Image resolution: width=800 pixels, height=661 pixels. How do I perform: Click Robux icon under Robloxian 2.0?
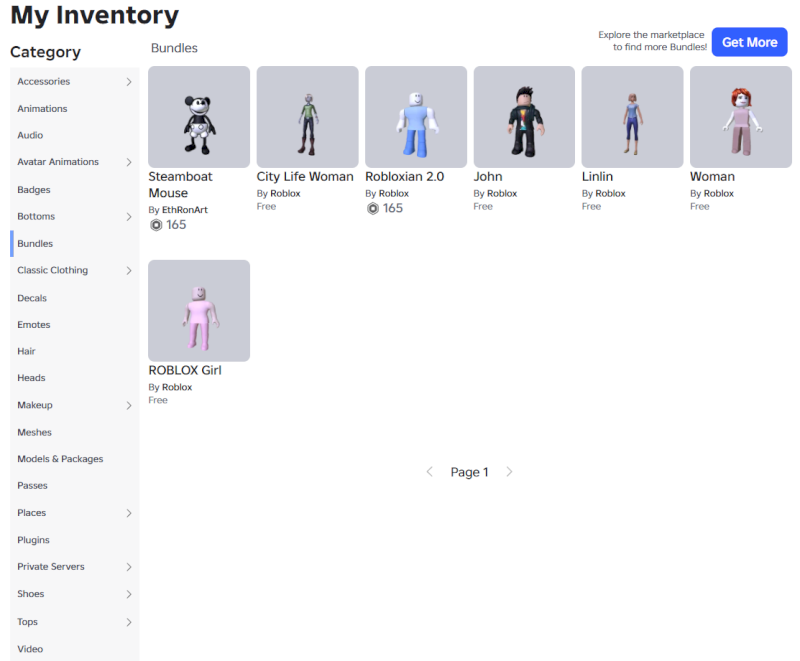pyautogui.click(x=373, y=209)
